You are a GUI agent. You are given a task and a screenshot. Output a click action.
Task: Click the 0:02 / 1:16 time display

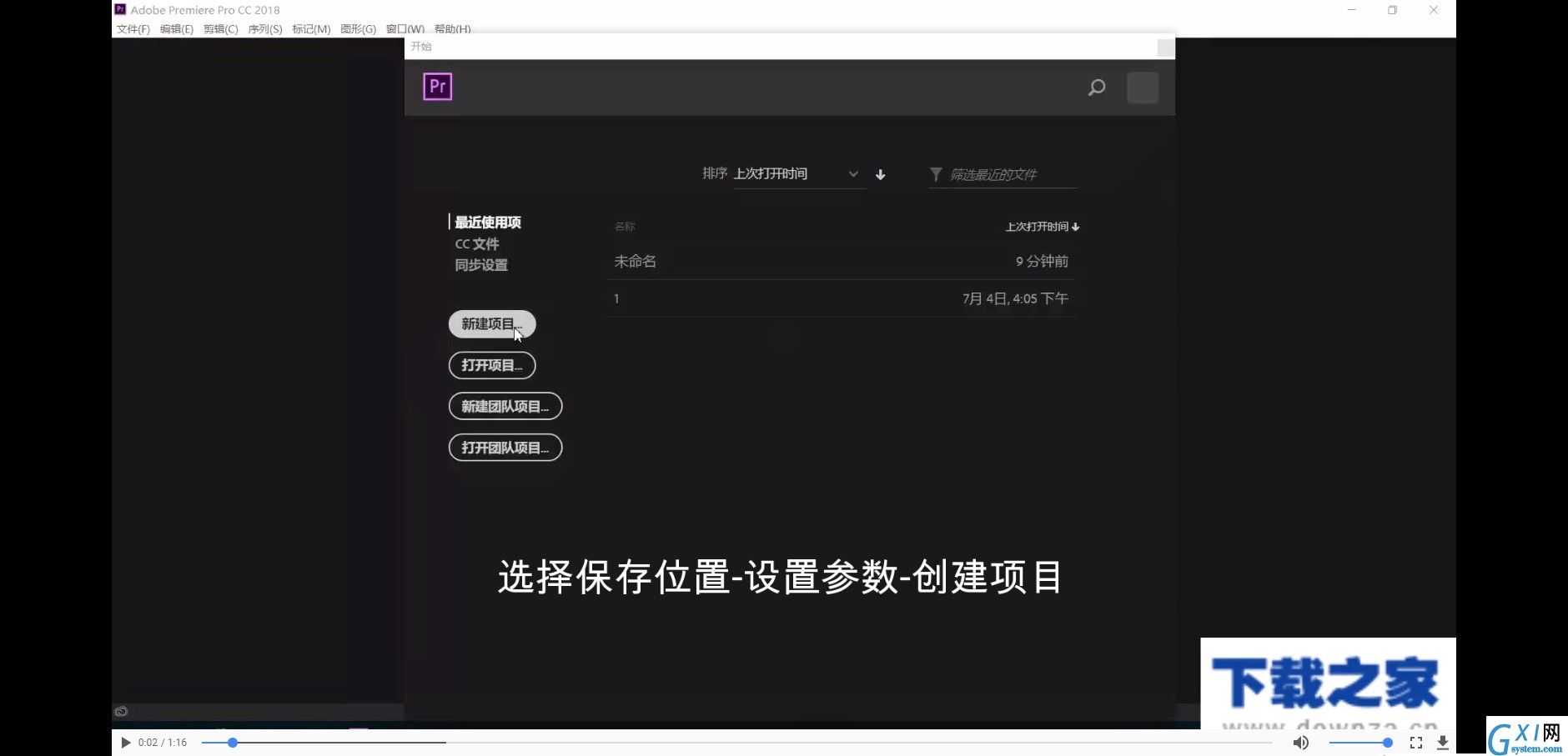(163, 742)
